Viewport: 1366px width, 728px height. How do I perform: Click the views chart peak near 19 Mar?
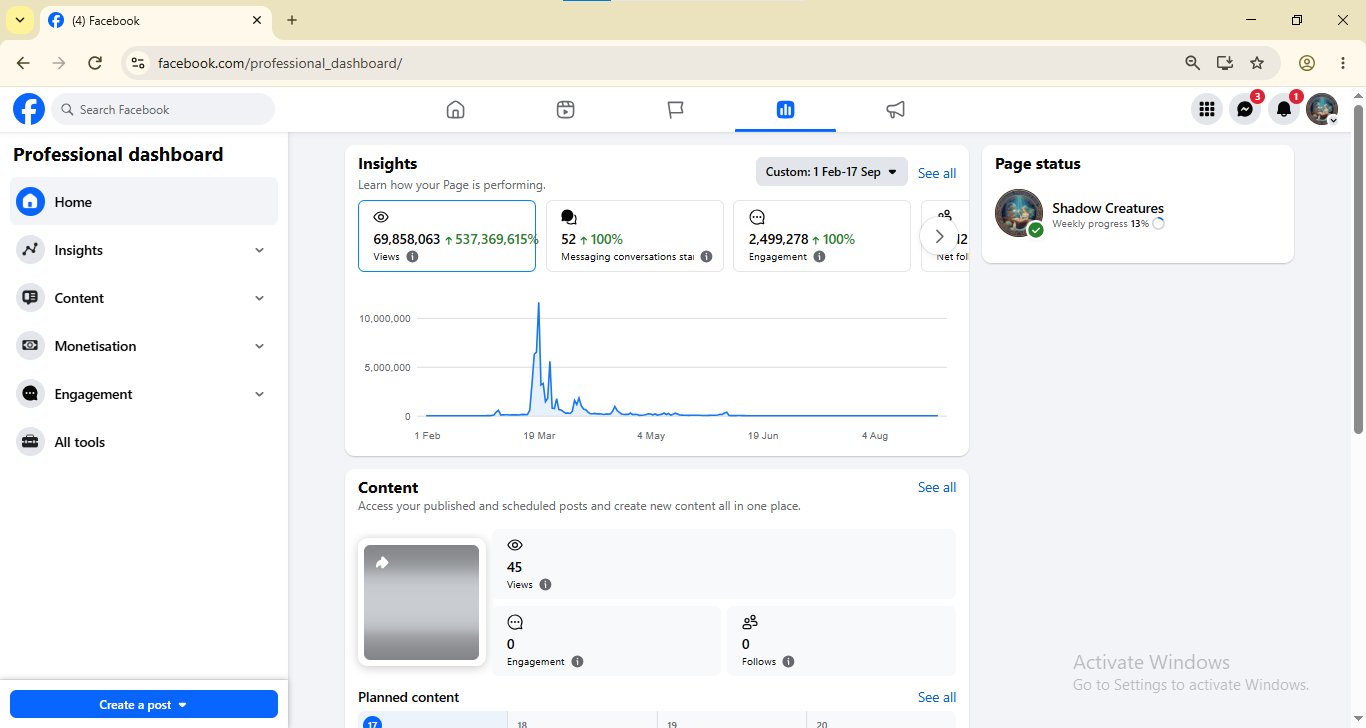(539, 304)
